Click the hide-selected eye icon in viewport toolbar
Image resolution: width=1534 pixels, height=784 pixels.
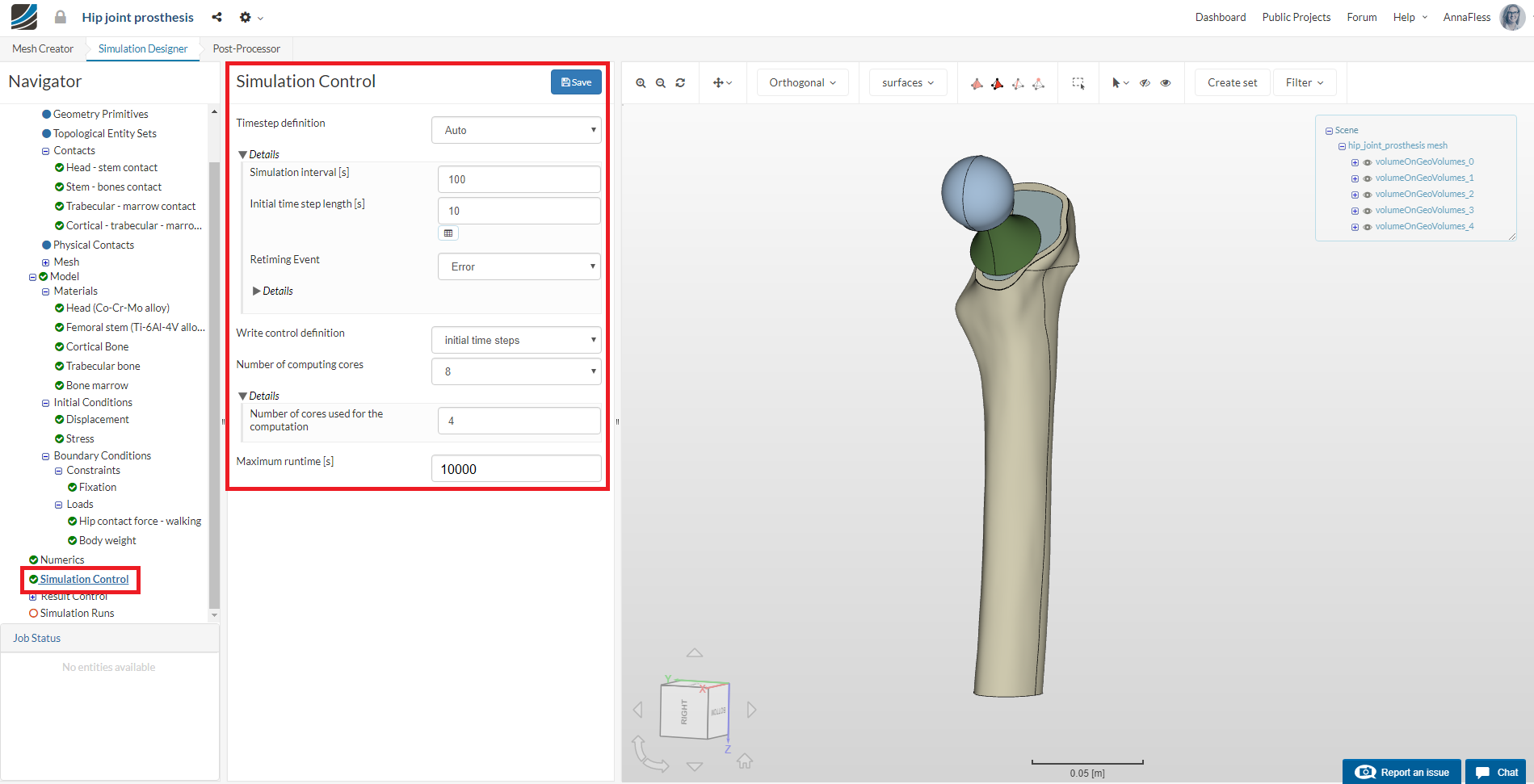point(1145,82)
